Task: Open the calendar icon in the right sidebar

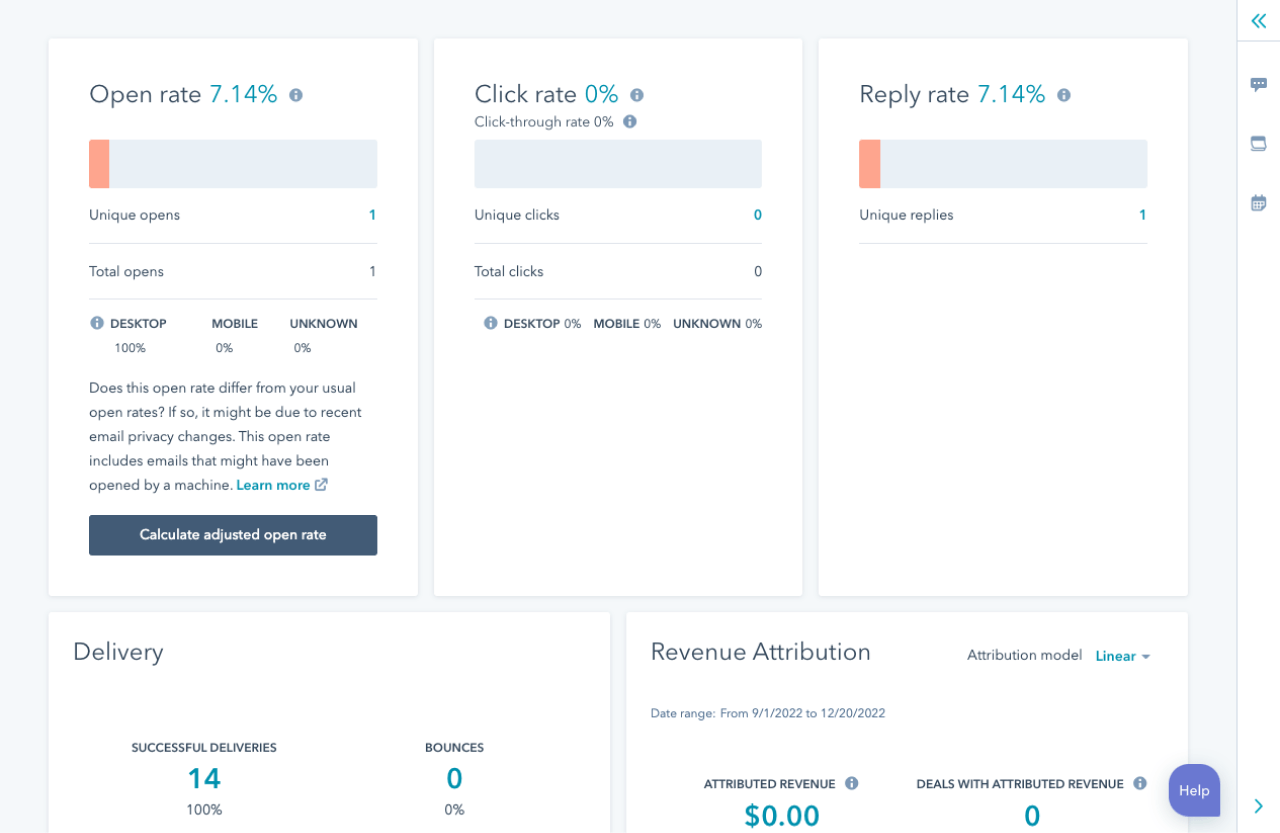Action: pos(1258,203)
